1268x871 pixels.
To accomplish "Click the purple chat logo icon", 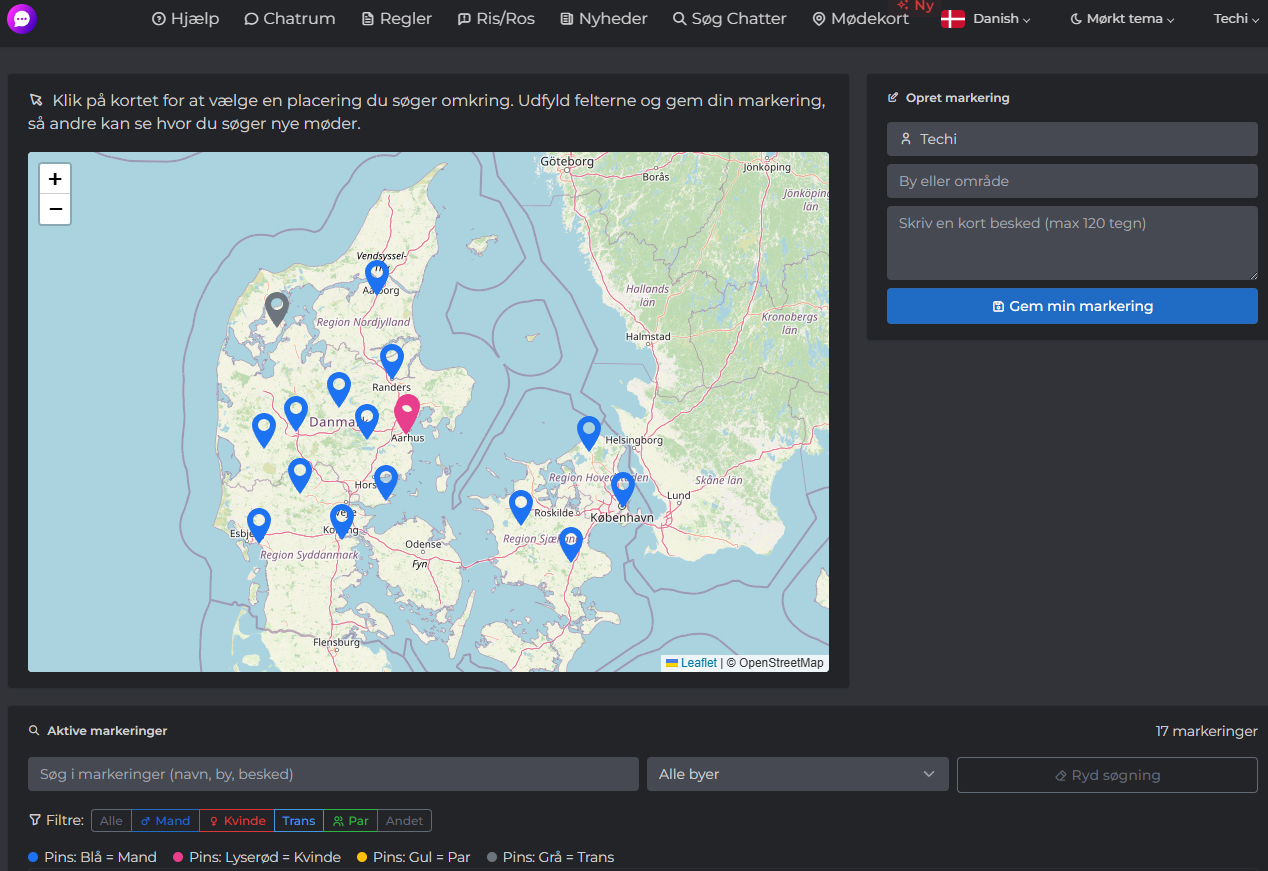I will [x=21, y=19].
